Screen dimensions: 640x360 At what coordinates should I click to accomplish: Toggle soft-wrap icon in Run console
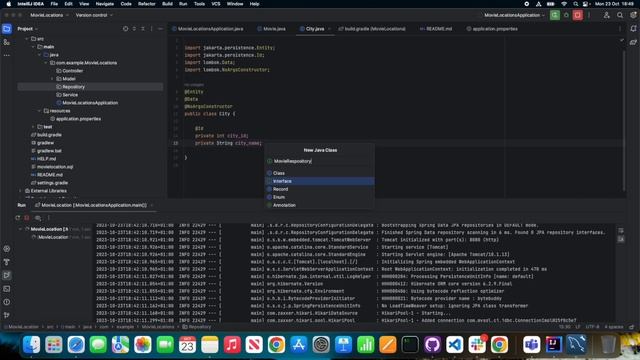click(x=621, y=231)
